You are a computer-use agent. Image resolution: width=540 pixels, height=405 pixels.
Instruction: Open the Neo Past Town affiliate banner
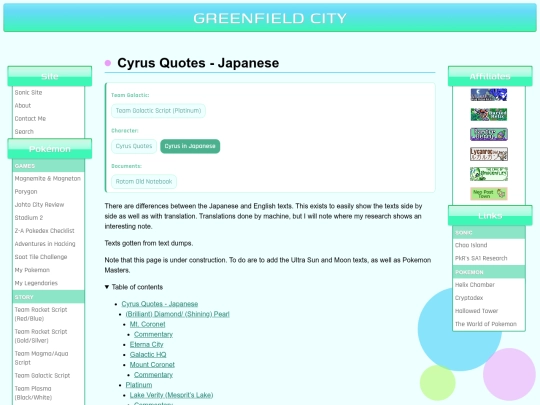point(489,194)
